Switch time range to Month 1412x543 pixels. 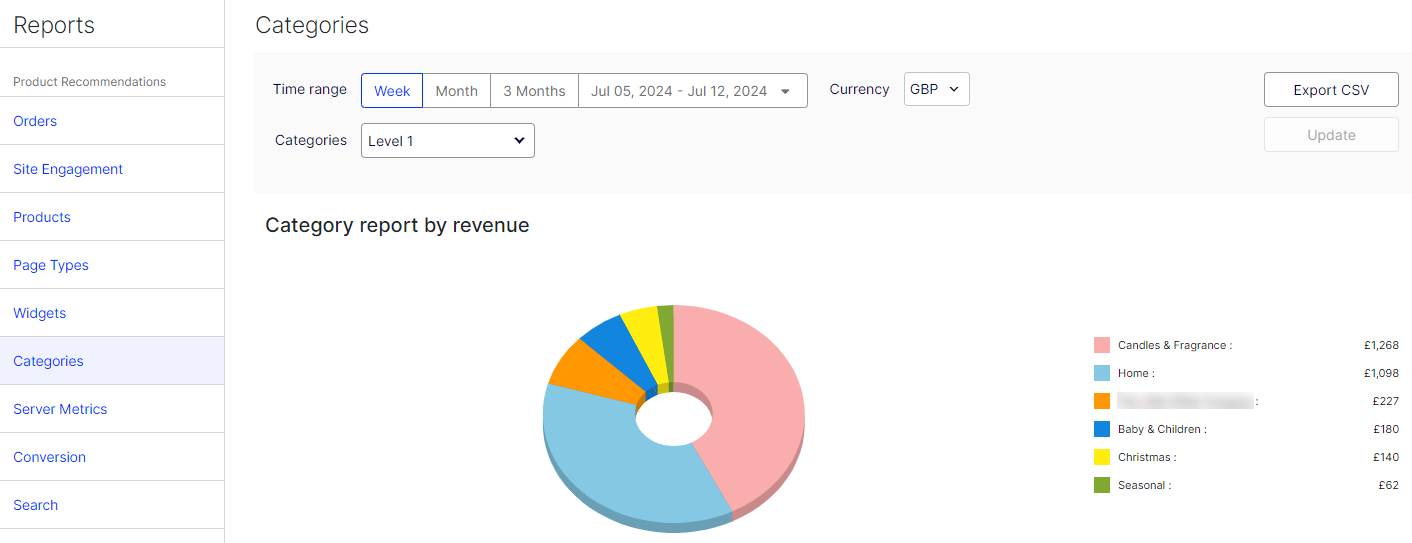[x=456, y=91]
